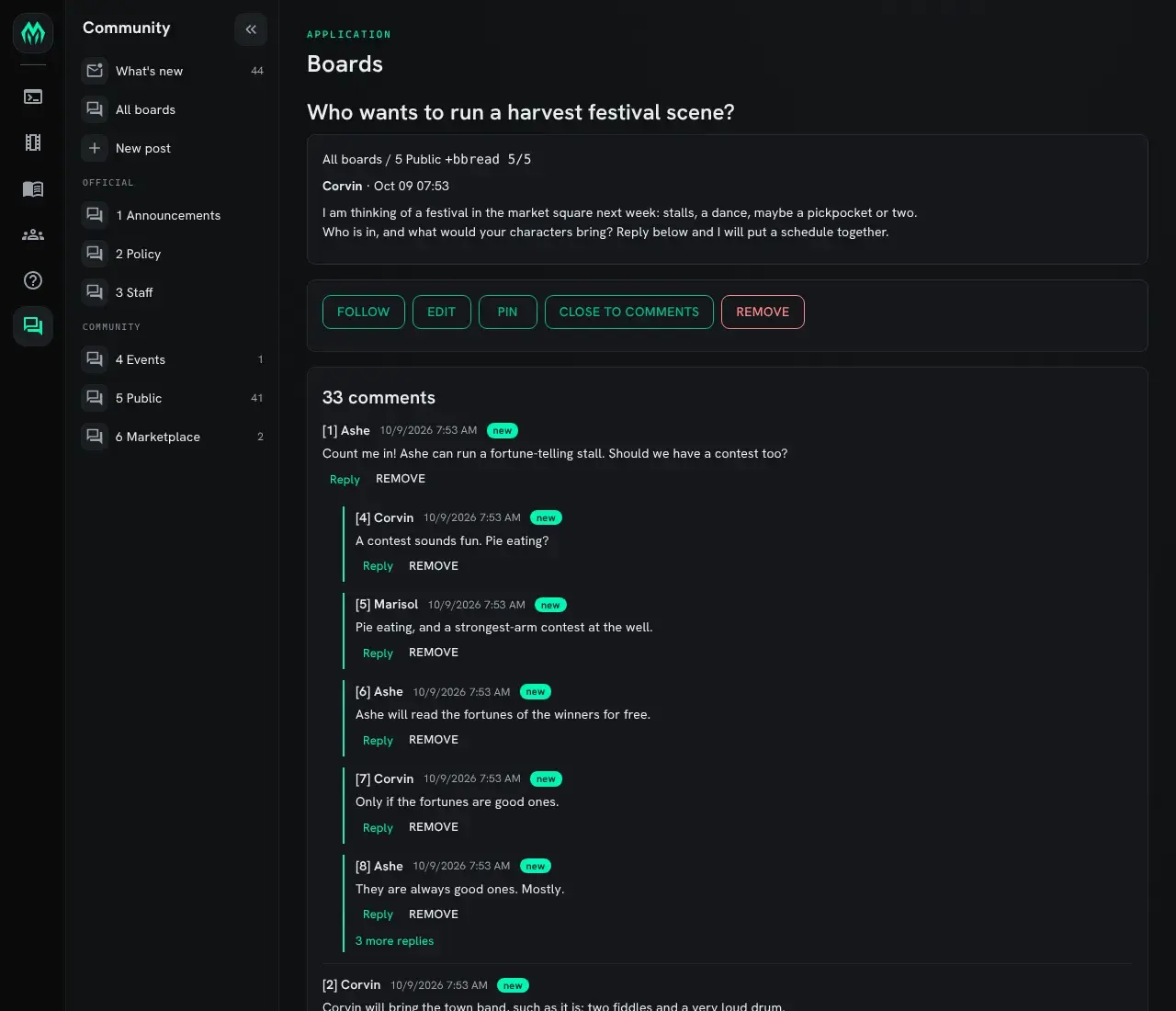This screenshot has width=1176, height=1011.
Task: Click the 'Boards' page heading
Action: [345, 63]
